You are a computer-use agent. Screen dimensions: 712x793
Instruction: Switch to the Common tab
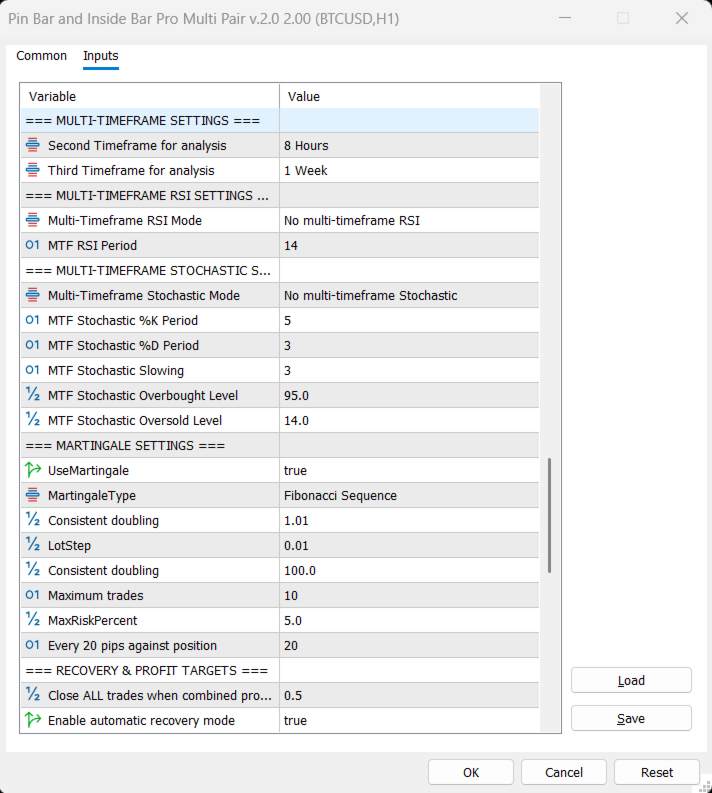(x=42, y=56)
